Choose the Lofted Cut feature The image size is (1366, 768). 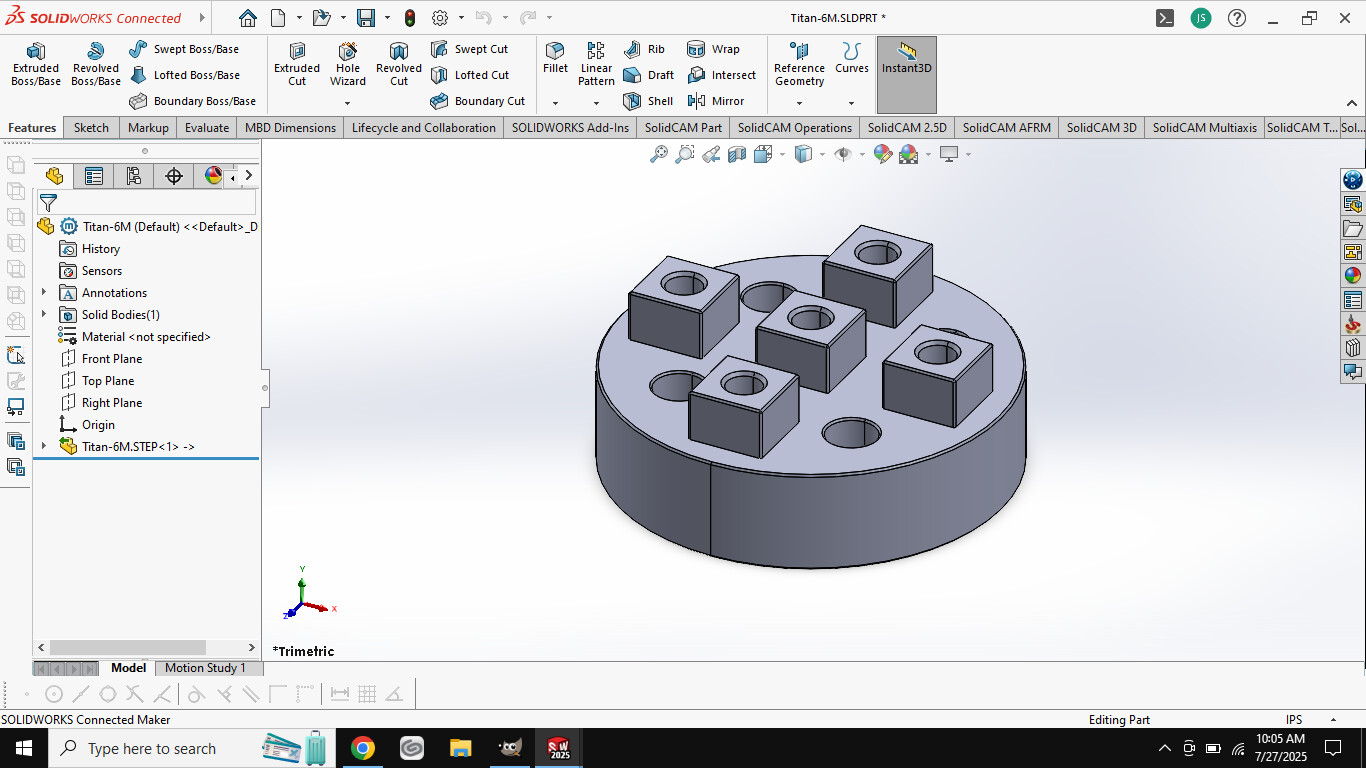pos(469,75)
